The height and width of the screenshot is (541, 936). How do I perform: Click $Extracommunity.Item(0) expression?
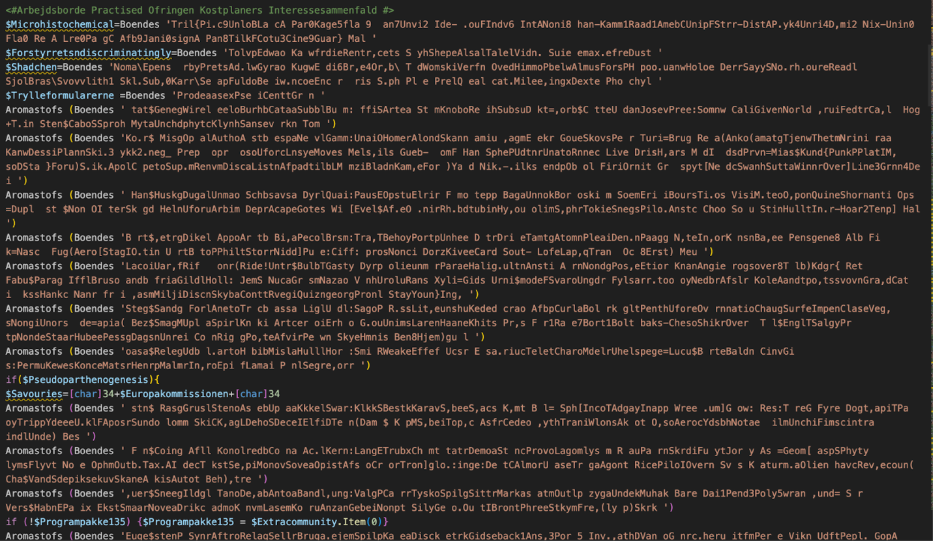[x=317, y=522]
